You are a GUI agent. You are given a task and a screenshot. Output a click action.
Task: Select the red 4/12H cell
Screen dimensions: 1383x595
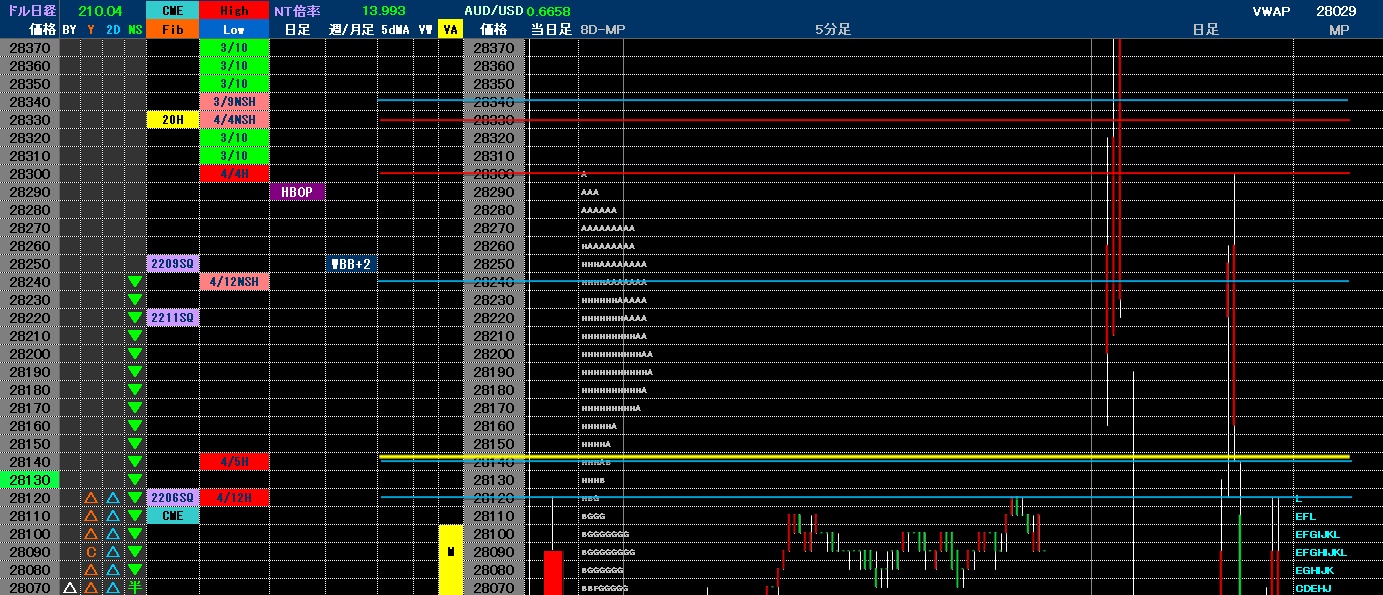click(x=234, y=498)
